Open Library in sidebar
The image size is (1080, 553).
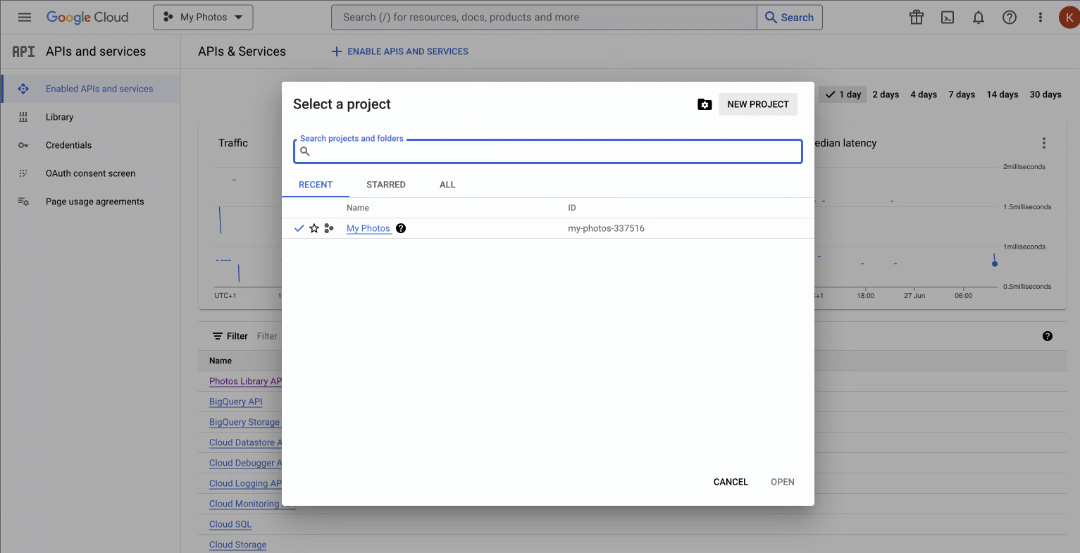tap(59, 117)
